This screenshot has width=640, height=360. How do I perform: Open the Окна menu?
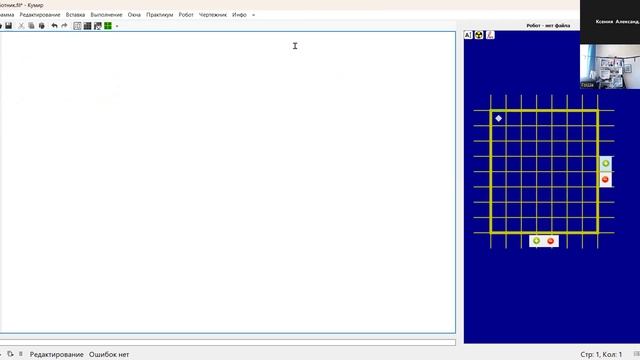pyautogui.click(x=134, y=15)
